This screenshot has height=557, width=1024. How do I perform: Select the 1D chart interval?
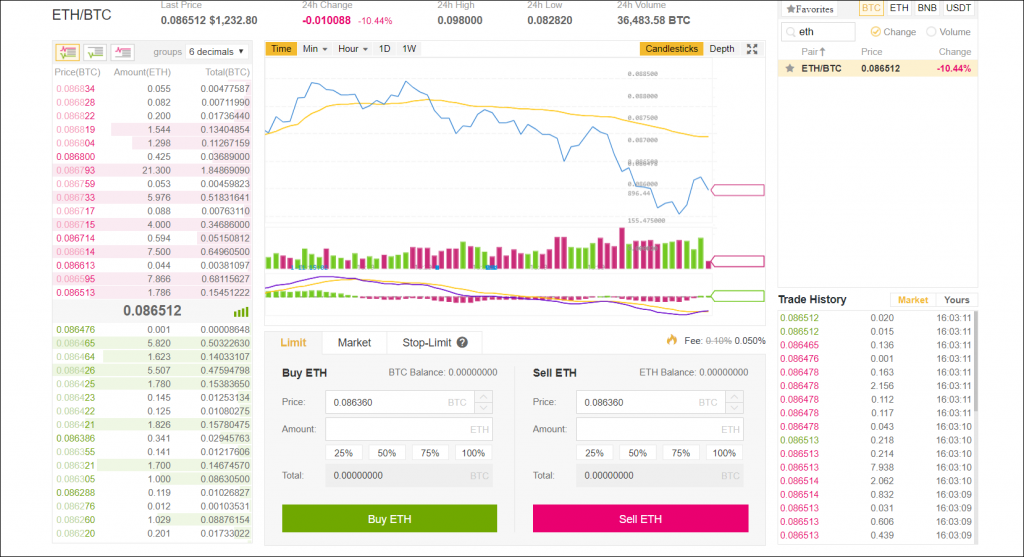(385, 49)
